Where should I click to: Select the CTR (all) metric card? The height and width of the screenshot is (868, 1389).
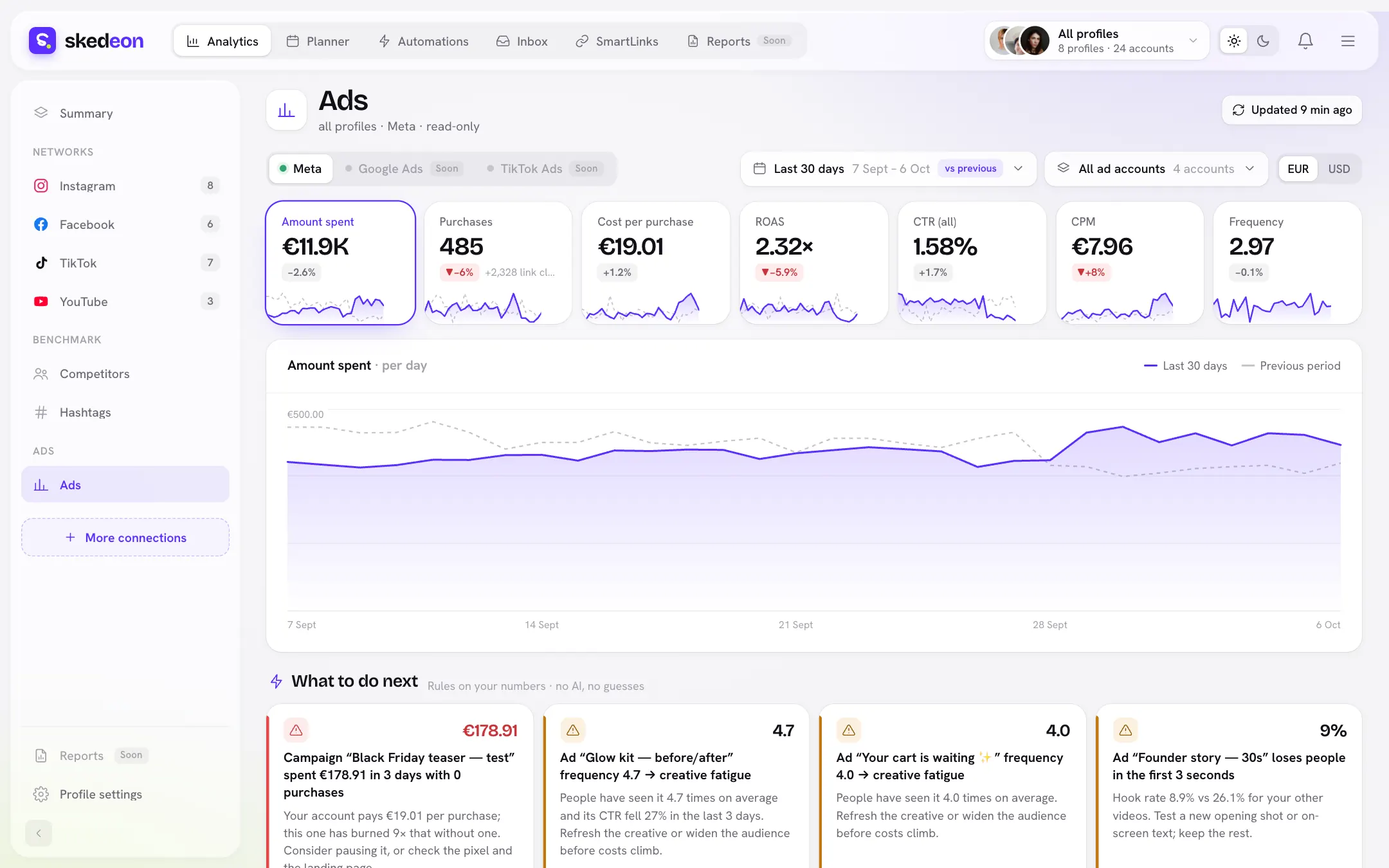point(972,263)
